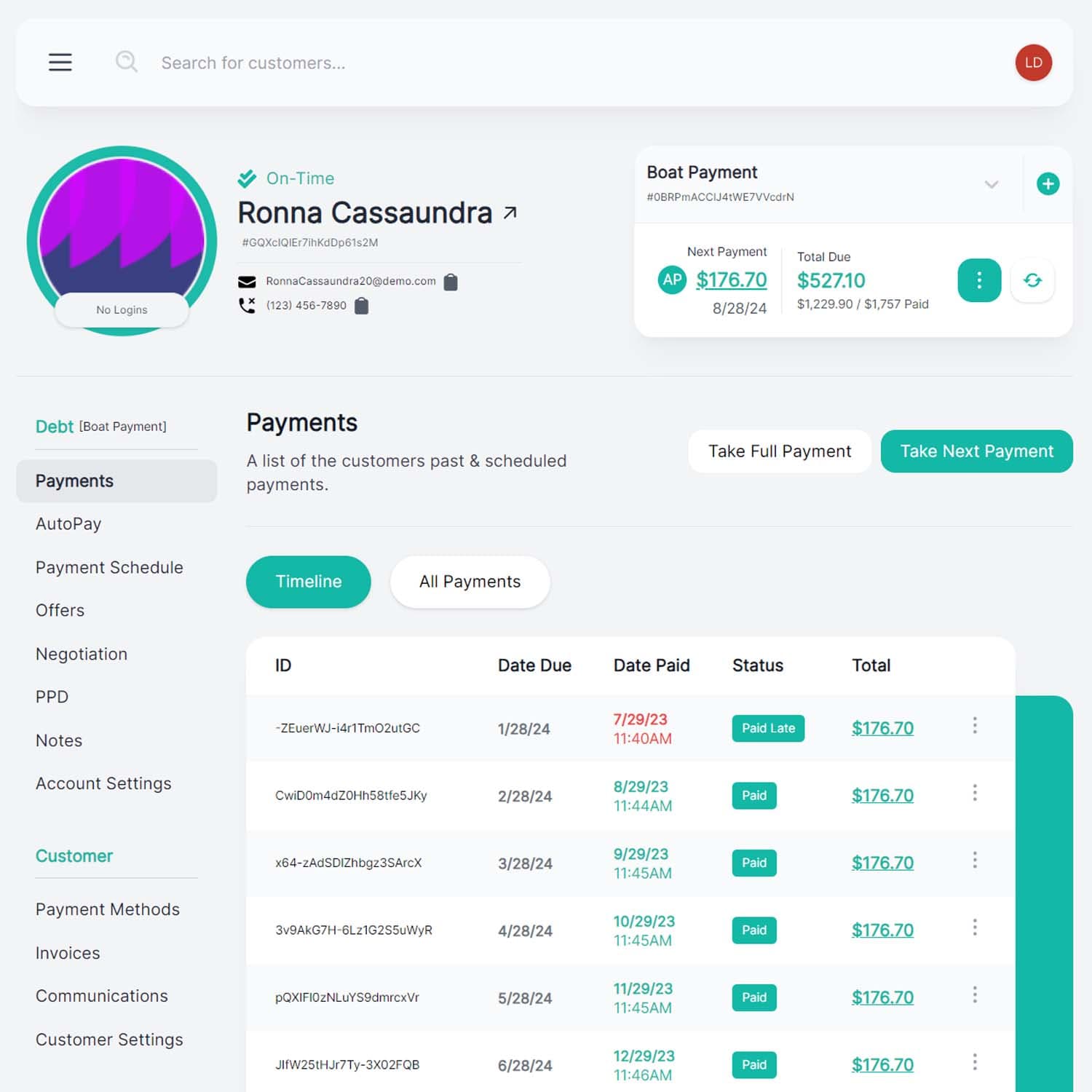Open AutoPay in the sidebar
Screen dimensions: 1092x1092
[x=68, y=524]
